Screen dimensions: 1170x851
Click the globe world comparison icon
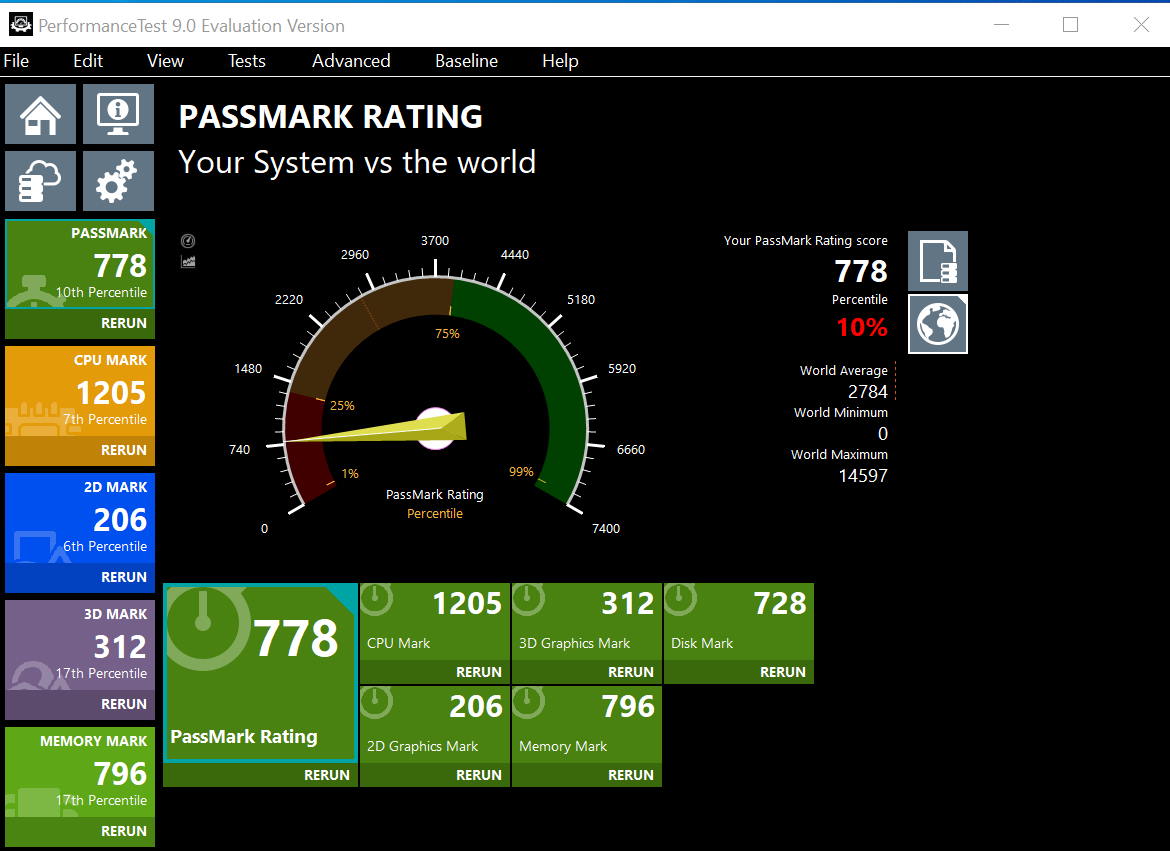coord(938,324)
